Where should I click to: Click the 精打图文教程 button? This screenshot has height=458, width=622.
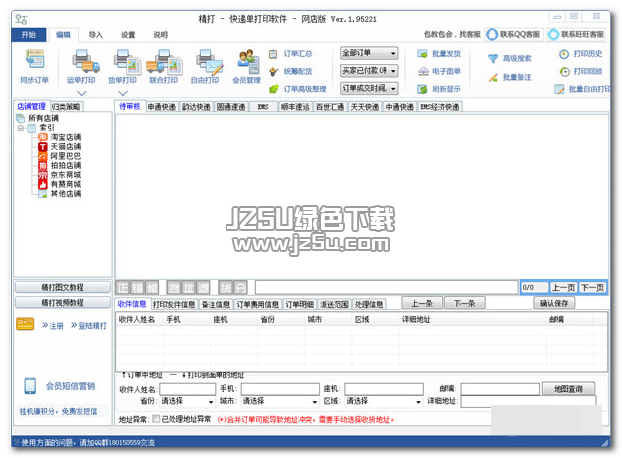pos(63,287)
